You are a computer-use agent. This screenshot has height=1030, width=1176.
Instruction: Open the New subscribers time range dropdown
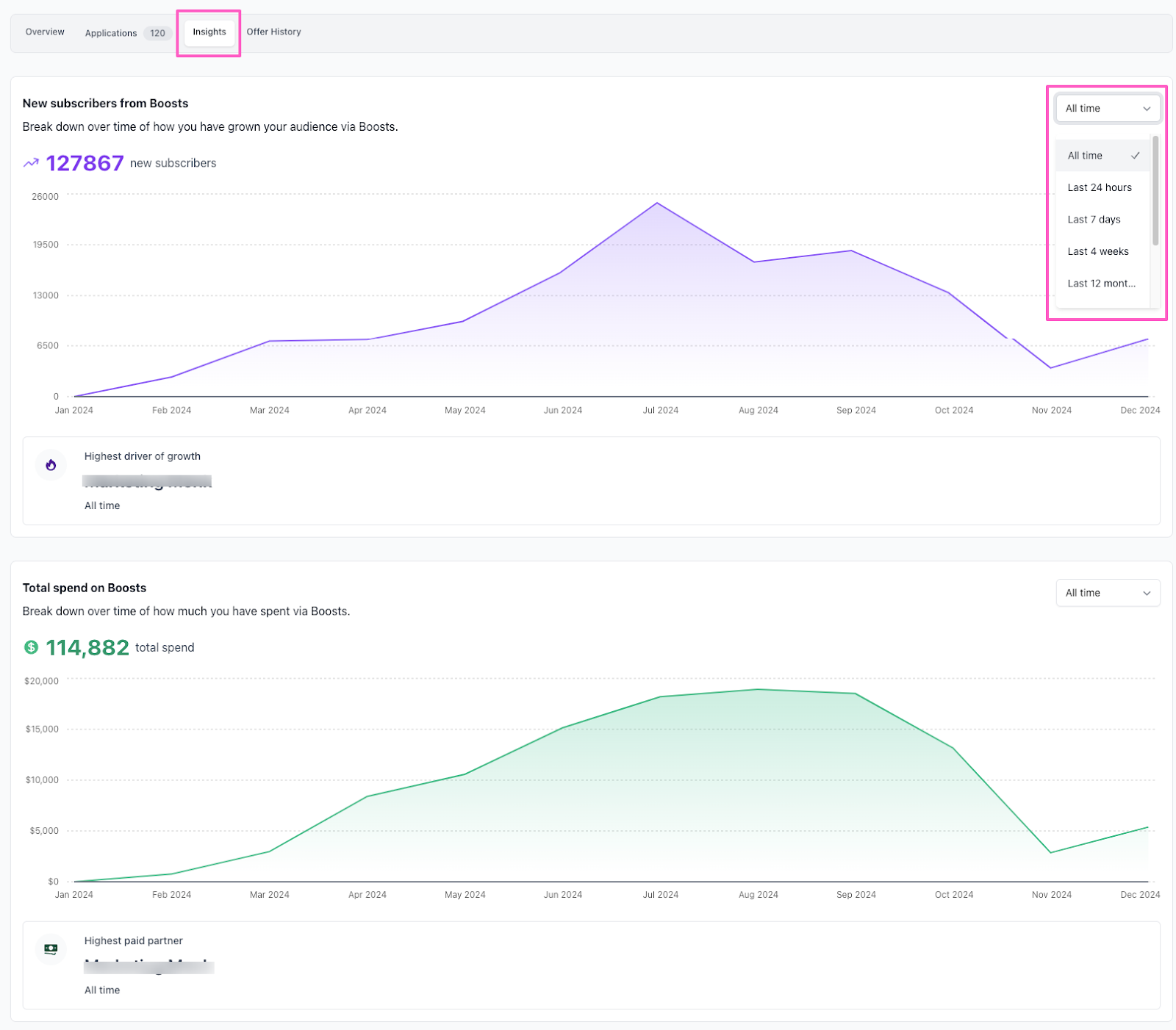coord(1107,109)
